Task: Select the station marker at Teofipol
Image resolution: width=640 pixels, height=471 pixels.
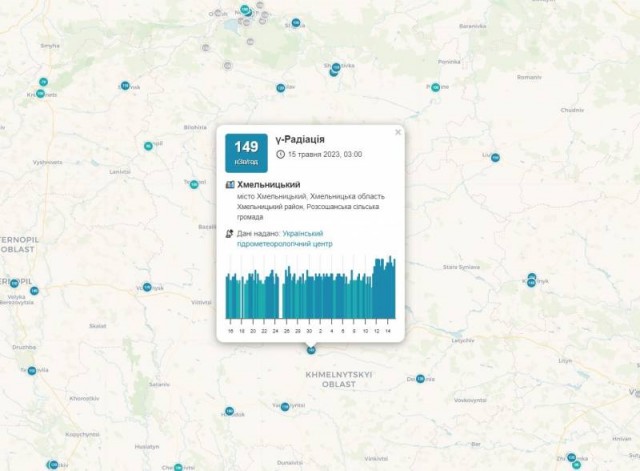Action: point(195,183)
